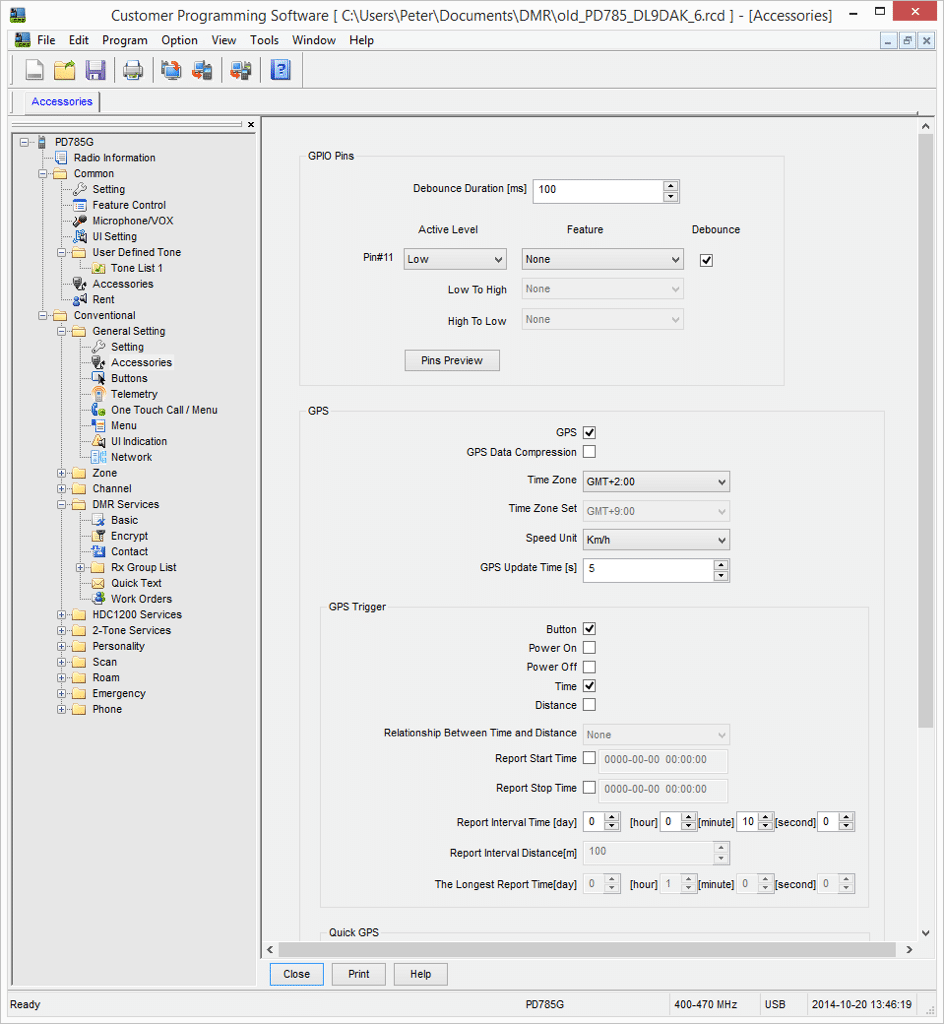Click the blue Help question mark icon

[x=281, y=70]
